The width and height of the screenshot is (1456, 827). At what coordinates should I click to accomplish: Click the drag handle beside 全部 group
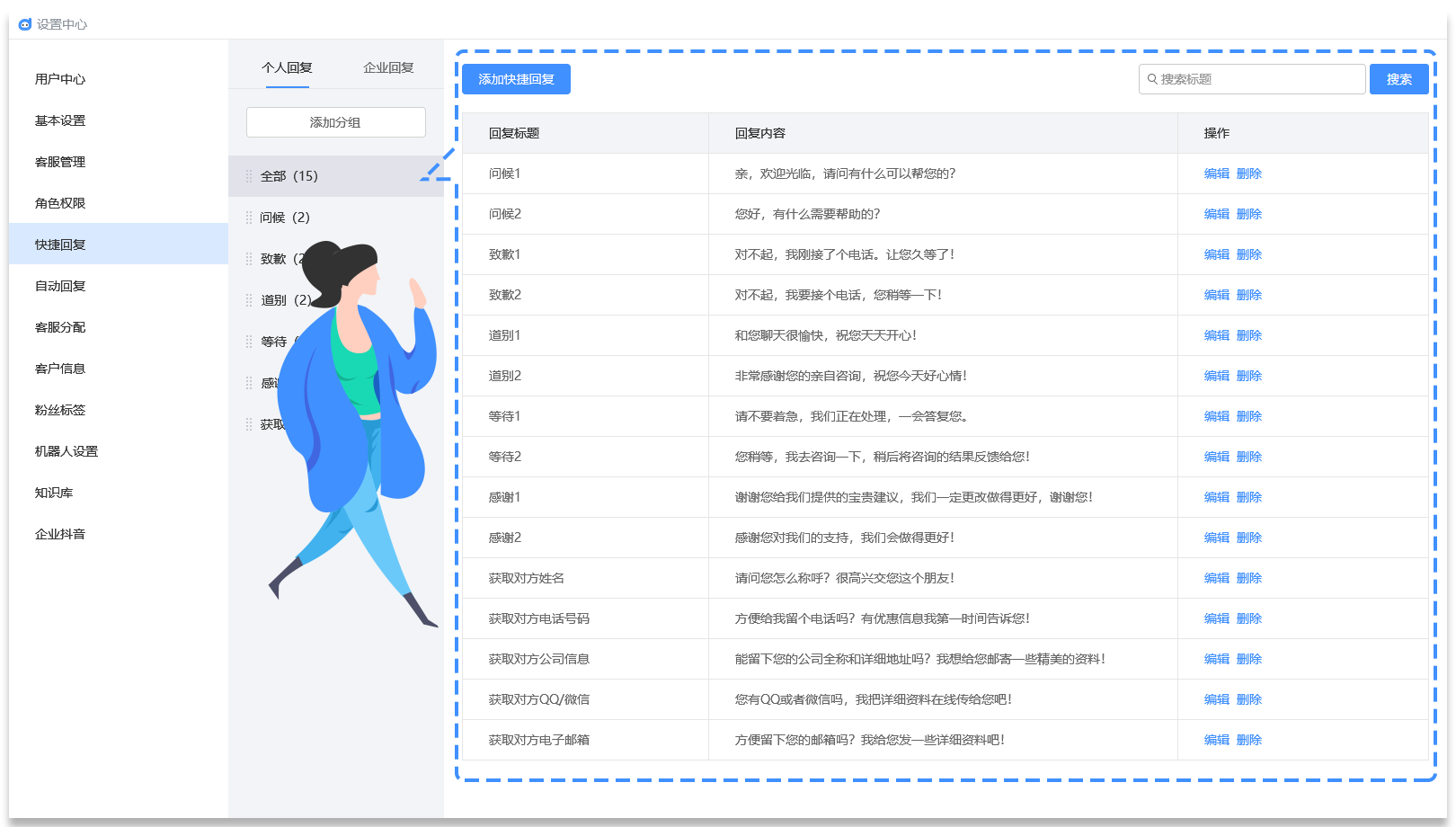coord(249,176)
